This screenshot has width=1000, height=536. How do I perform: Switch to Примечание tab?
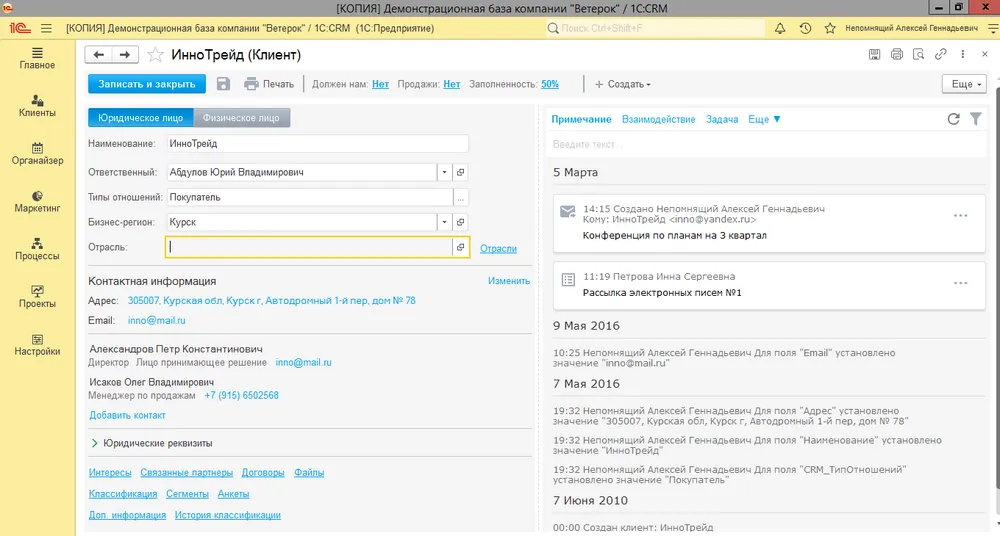click(x=581, y=119)
